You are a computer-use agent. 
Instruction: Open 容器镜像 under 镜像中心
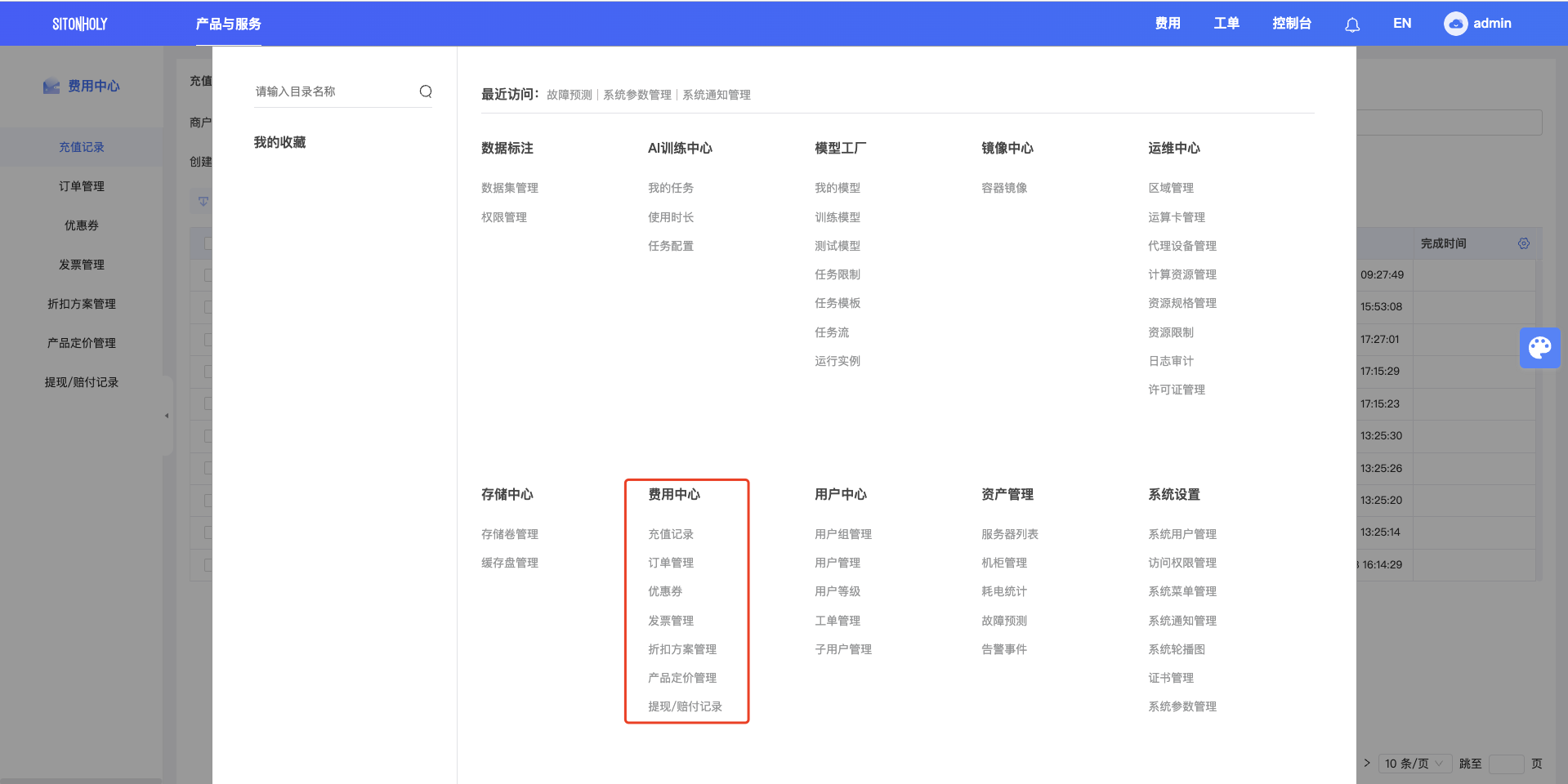(1004, 188)
